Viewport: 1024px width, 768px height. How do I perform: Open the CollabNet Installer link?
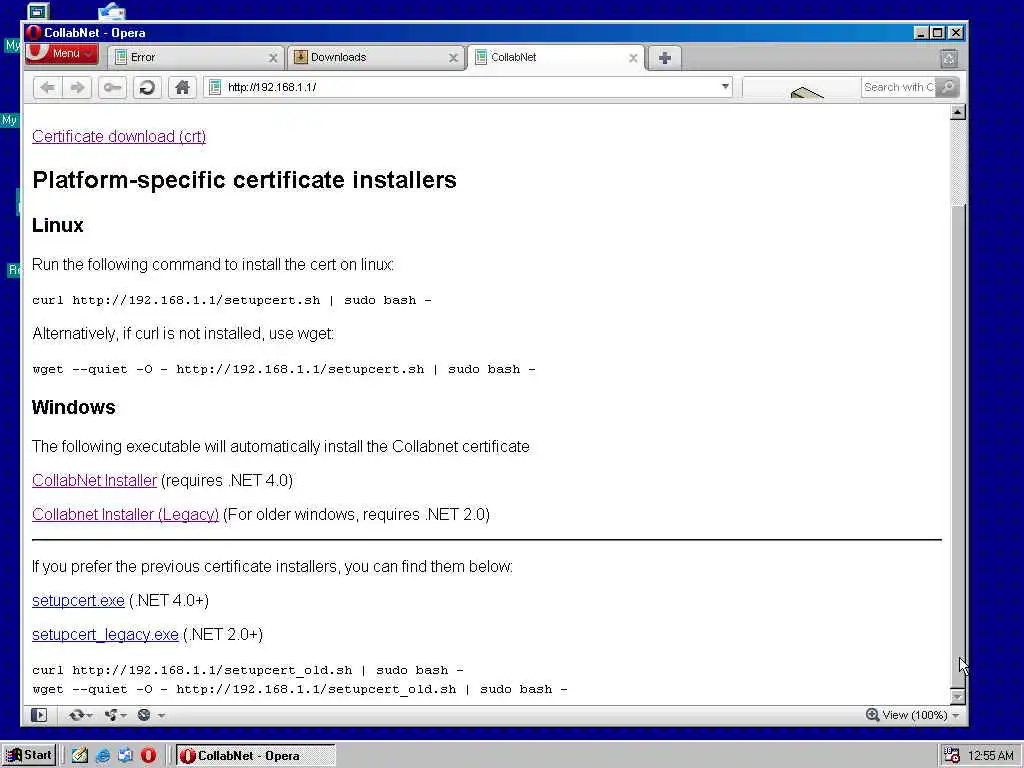[x=95, y=481]
